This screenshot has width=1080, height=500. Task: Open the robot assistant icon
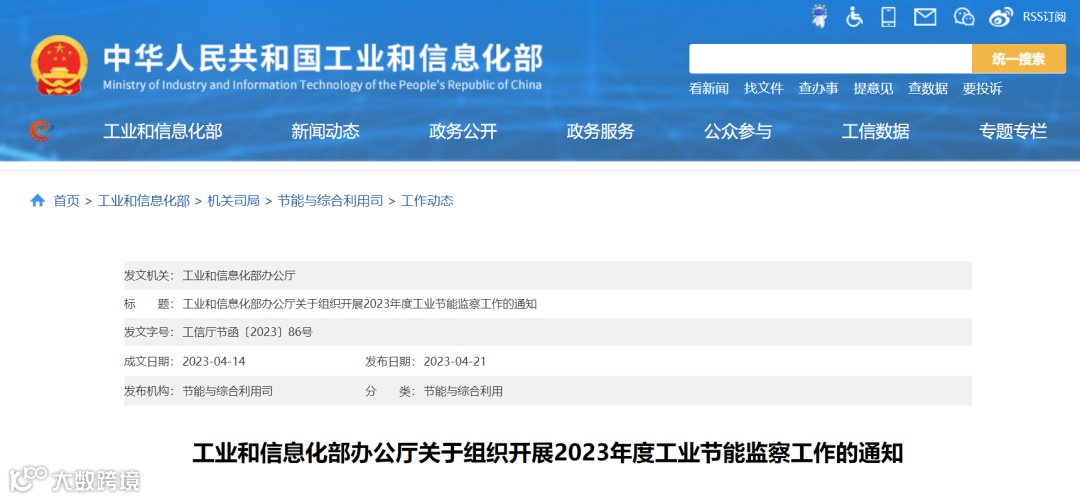pyautogui.click(x=820, y=17)
